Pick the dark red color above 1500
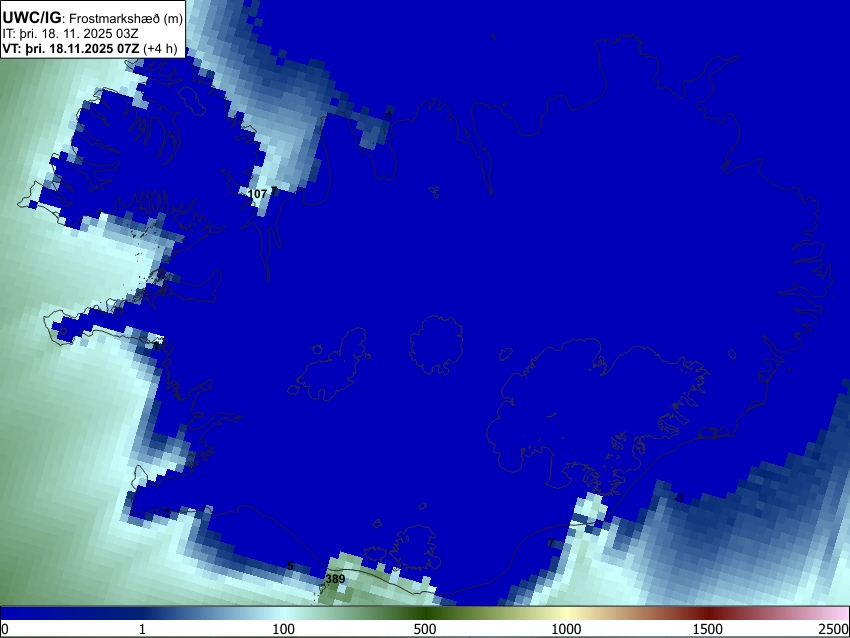This screenshot has width=850, height=638. 708,613
